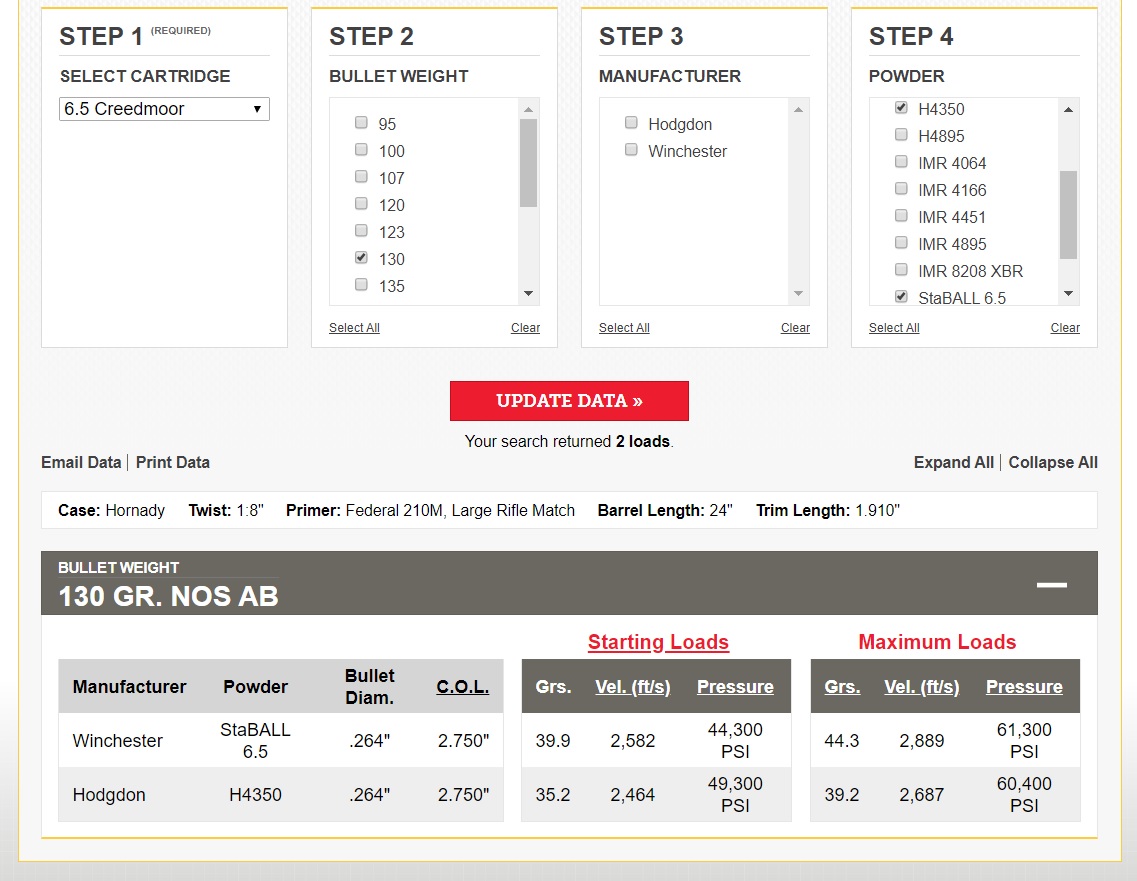Uncheck the StaBALL 6.5 powder checkbox
This screenshot has width=1137, height=881.
pyautogui.click(x=901, y=297)
